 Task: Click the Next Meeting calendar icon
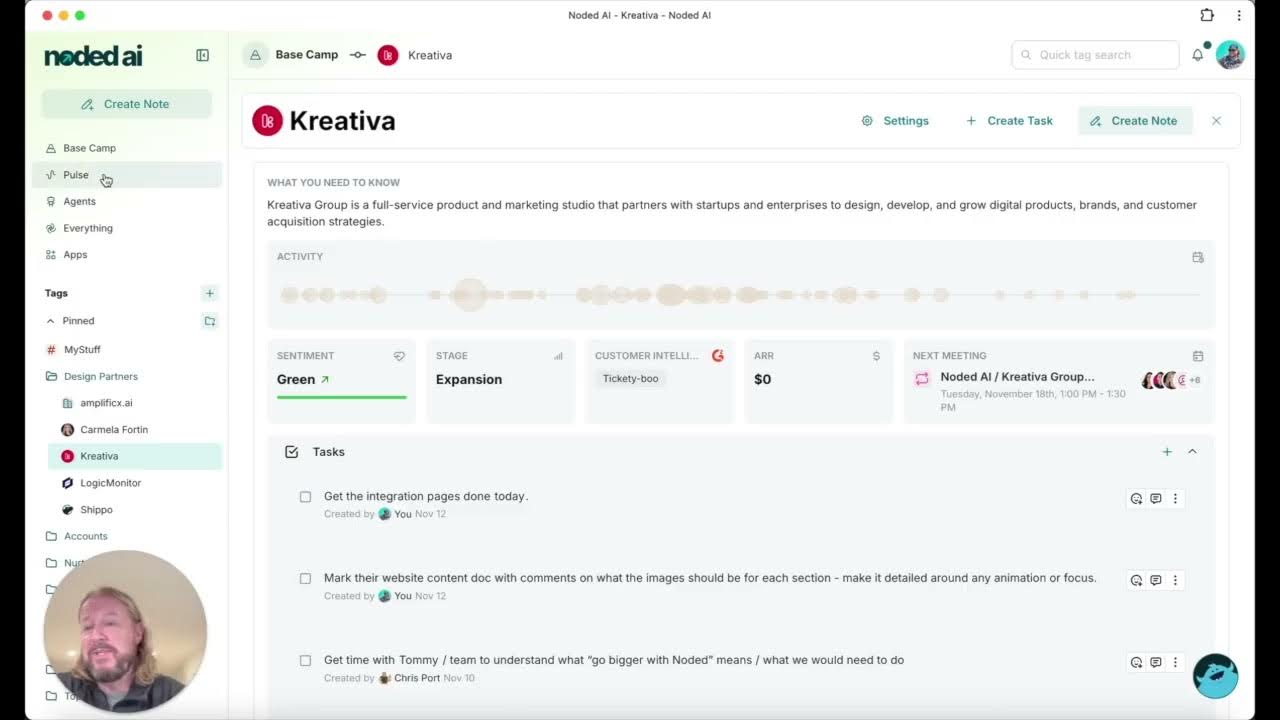pos(1198,356)
